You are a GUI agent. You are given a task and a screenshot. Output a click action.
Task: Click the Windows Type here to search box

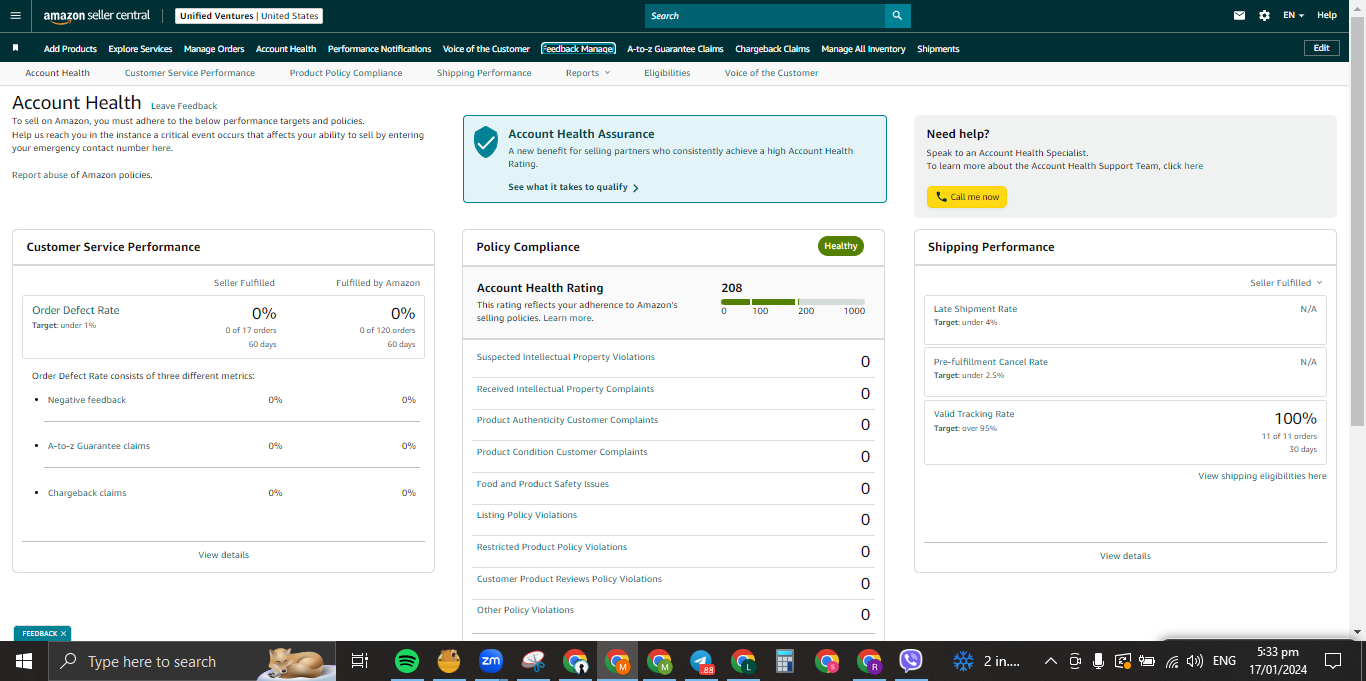(190, 661)
